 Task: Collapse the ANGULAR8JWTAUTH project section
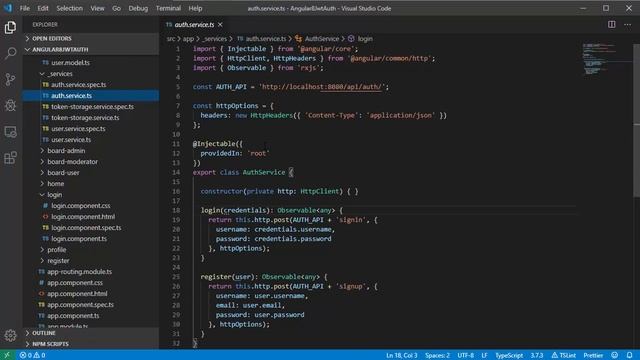coord(91,49)
